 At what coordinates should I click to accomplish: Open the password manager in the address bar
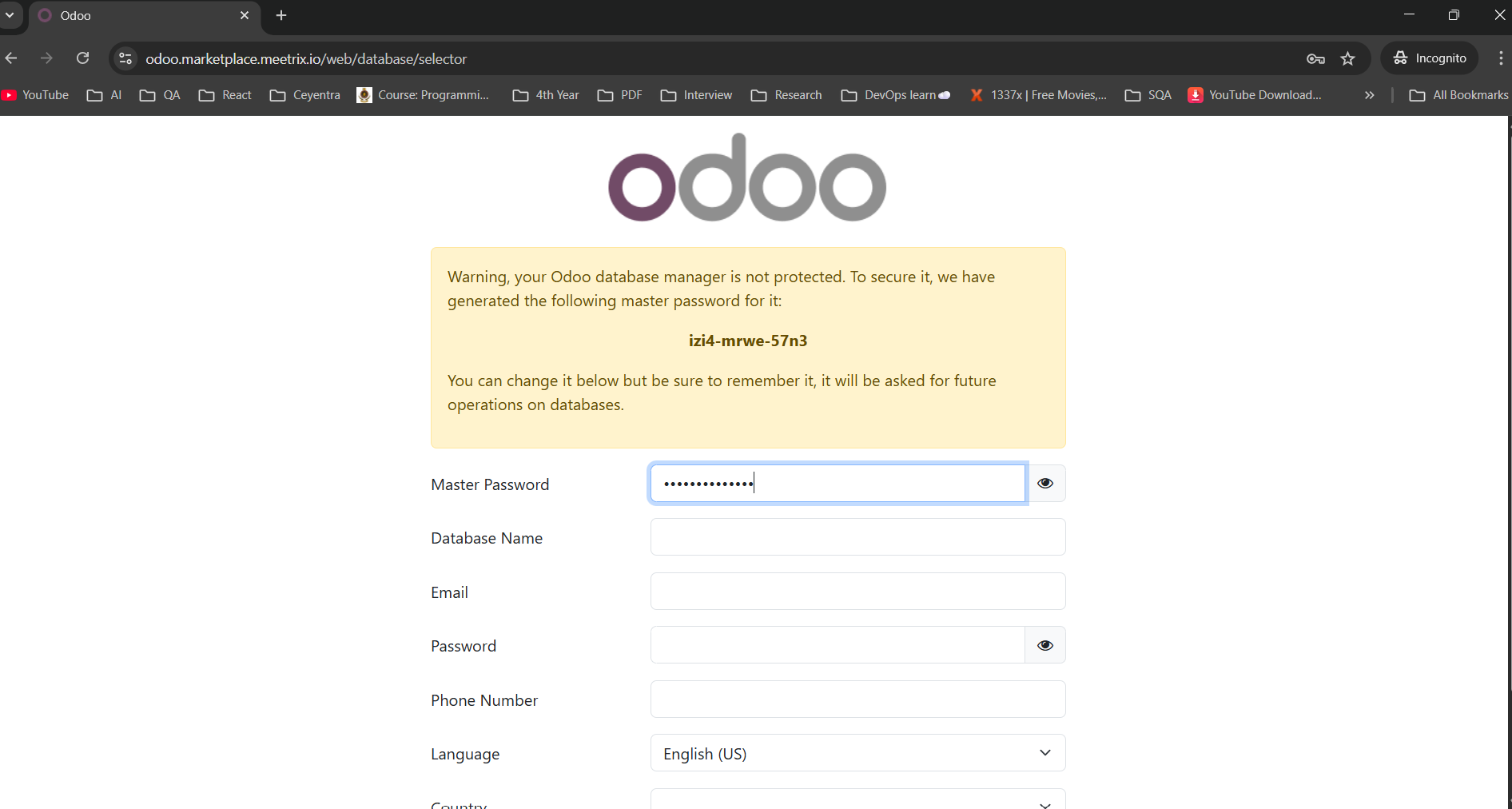click(x=1315, y=58)
